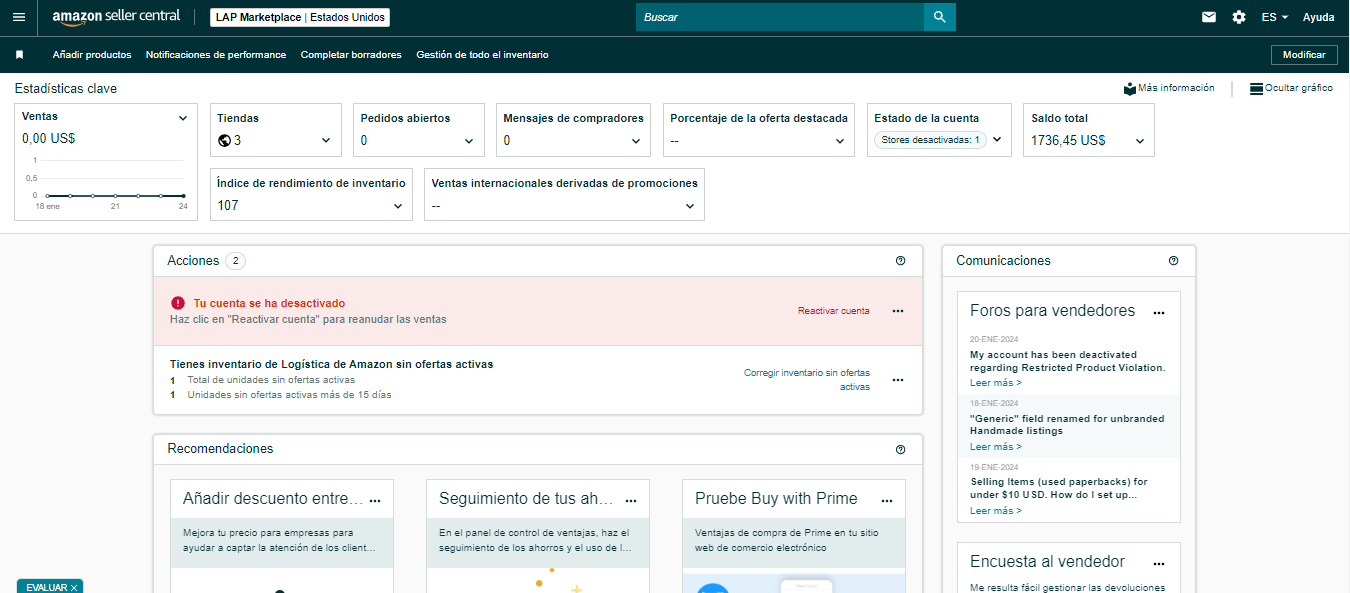
Task: Click the Stores desactivadas: 1 badge
Action: tap(930, 140)
